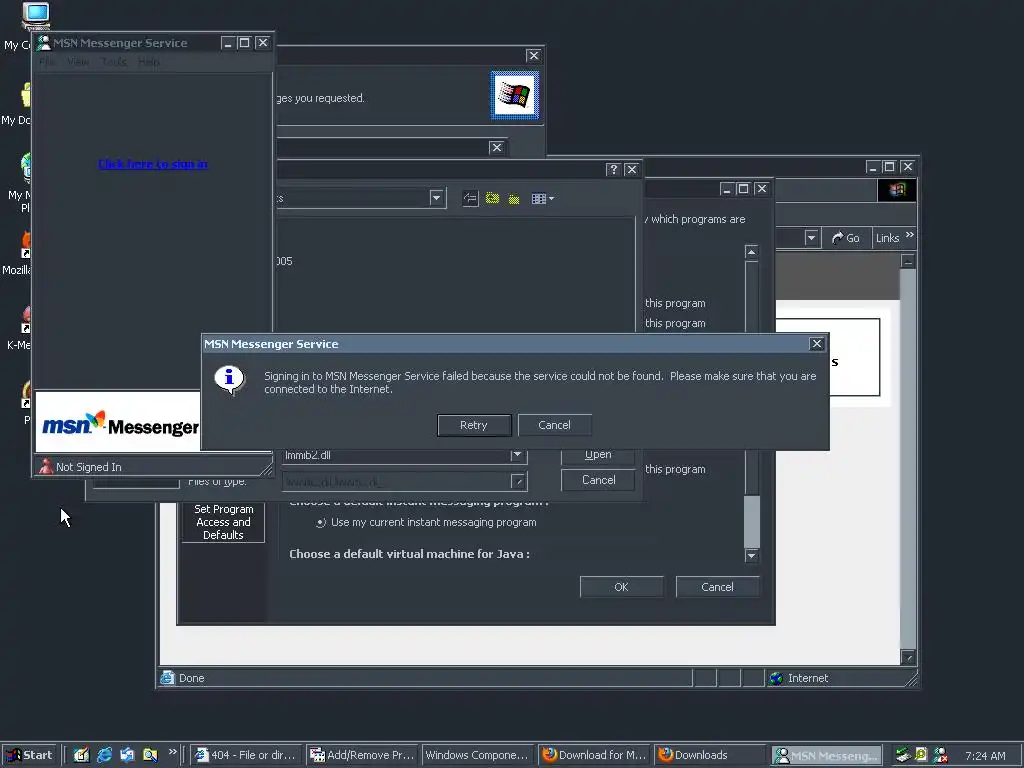Click the Up One Level folder icon

pos(492,199)
